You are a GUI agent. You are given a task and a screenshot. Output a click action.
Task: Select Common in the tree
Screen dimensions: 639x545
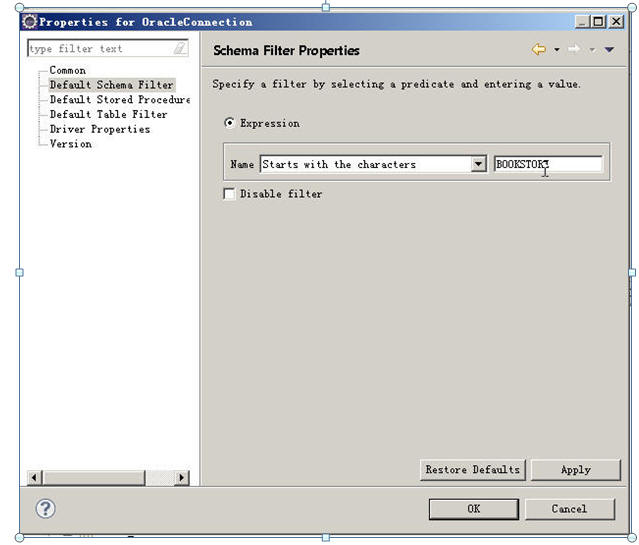[68, 70]
